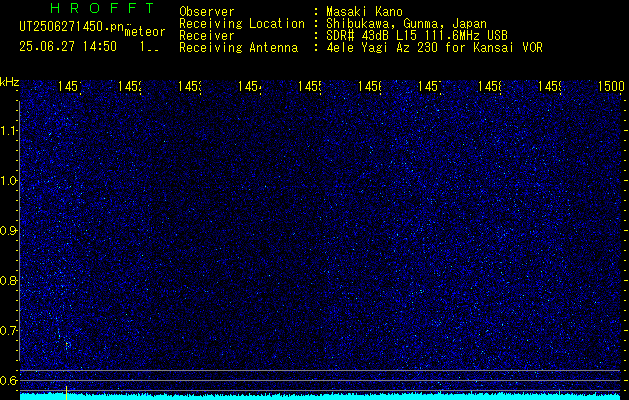This screenshot has width=629, height=400.
Task: Click the 0.8 kHz axis tick label
Action: 9,280
